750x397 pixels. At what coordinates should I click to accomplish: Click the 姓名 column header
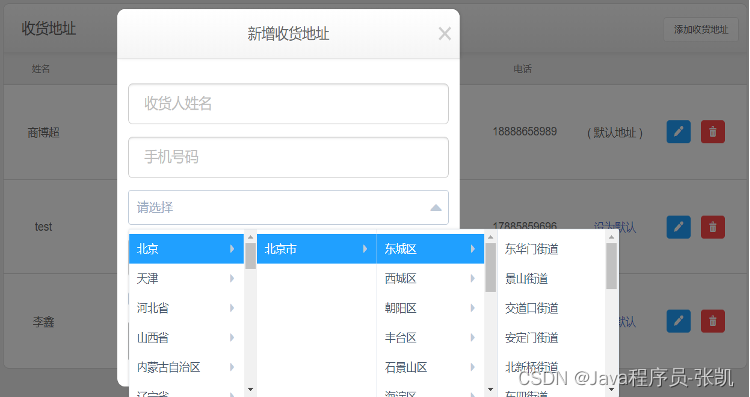pyautogui.click(x=41, y=69)
